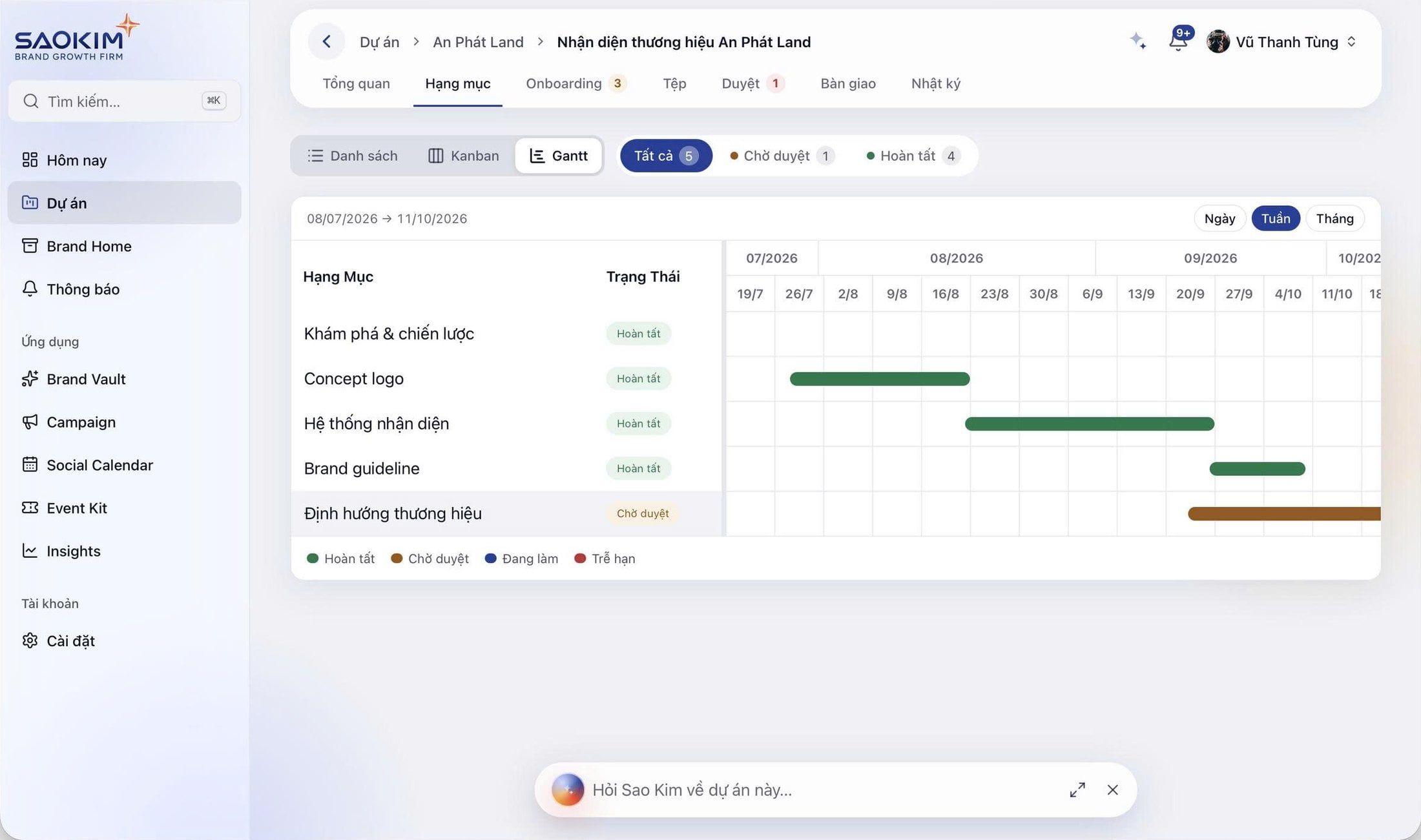Click Vũ Thanh Tùng avatar photo
1421x840 pixels.
point(1218,42)
